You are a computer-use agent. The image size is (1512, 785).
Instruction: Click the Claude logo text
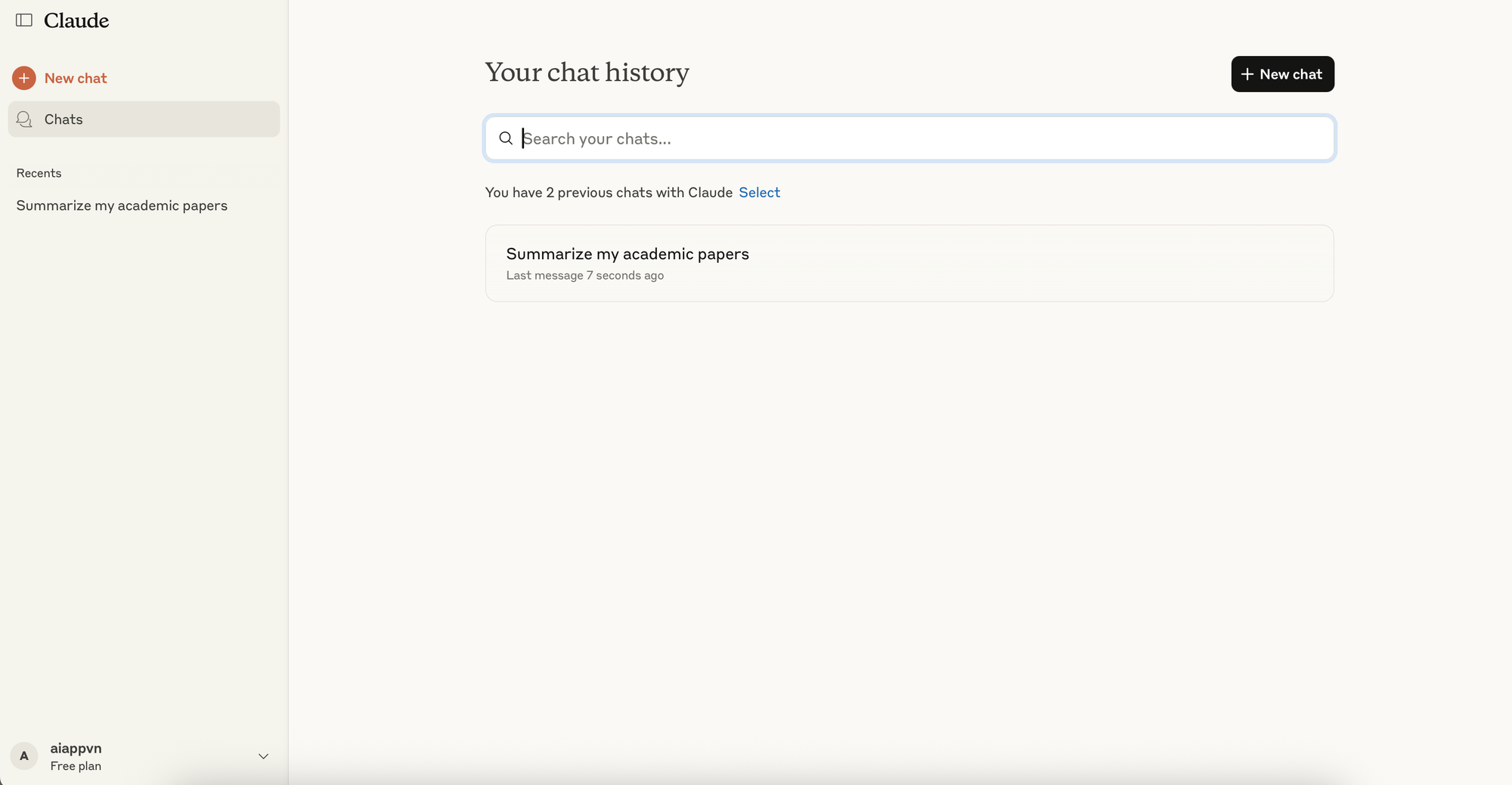(x=76, y=20)
